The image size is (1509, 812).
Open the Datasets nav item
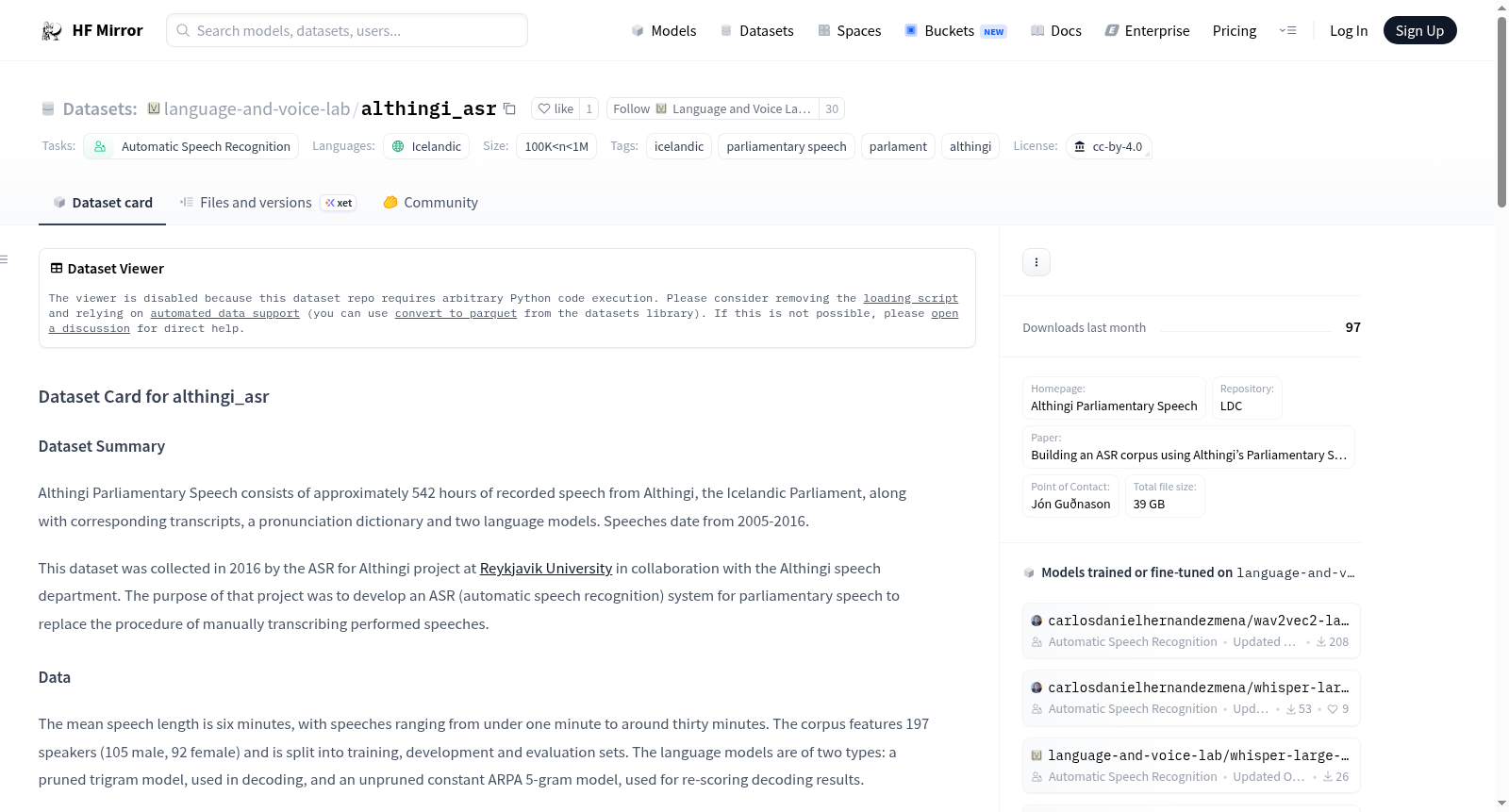[x=757, y=31]
